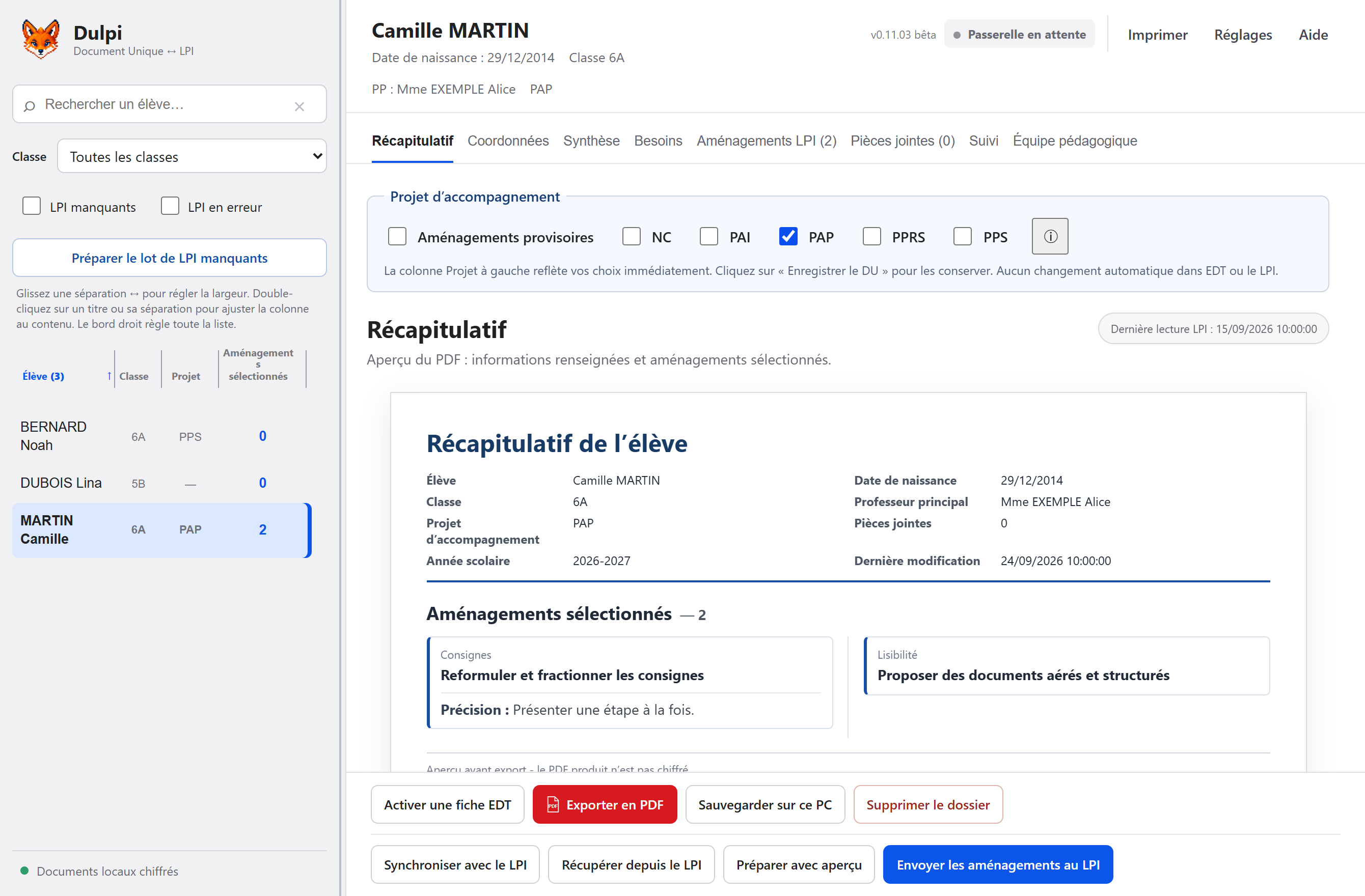Click Préparer le lot de LPI manquants
Viewport: 1365px width, 896px height.
169,258
